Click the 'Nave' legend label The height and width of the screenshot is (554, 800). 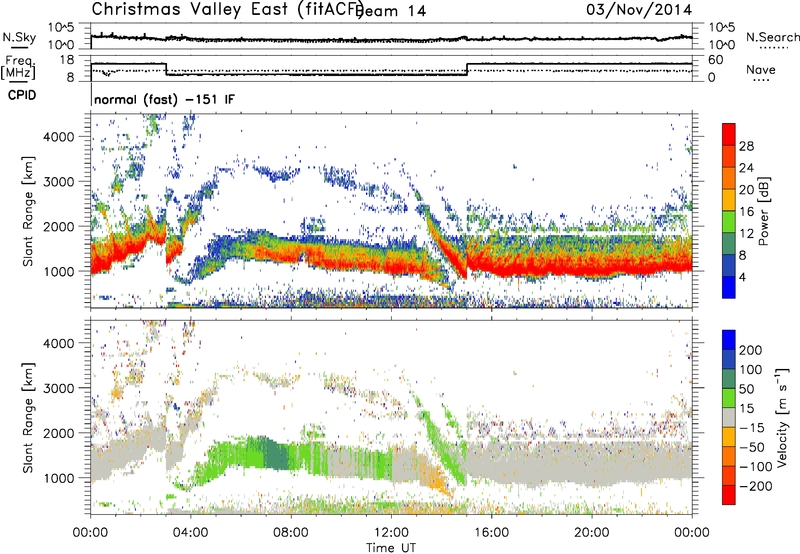761,69
